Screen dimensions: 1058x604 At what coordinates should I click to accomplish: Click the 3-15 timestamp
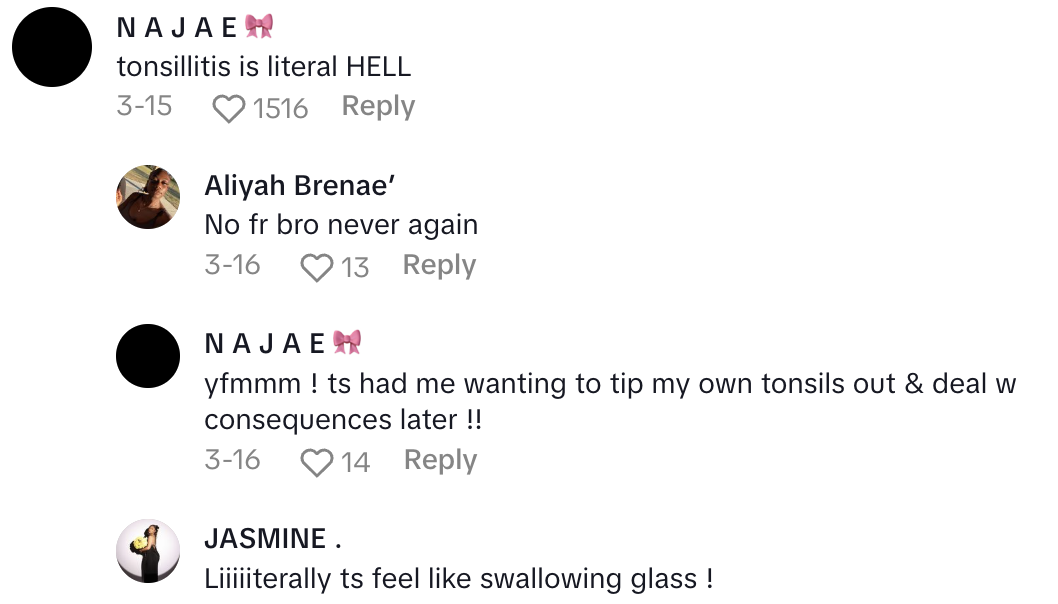point(144,106)
